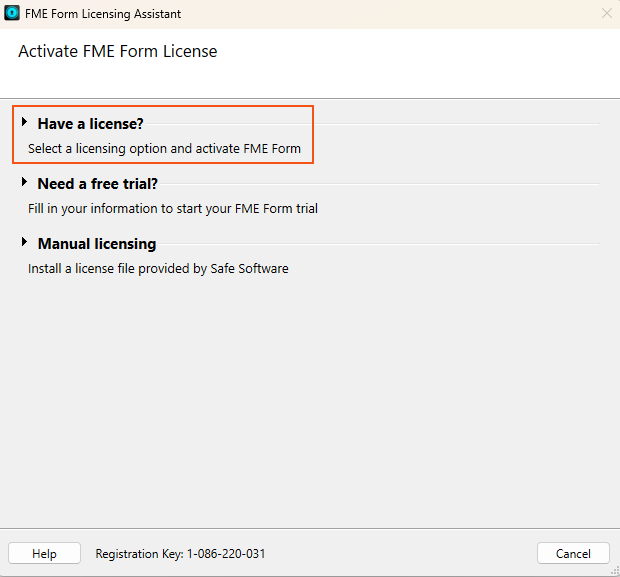Viewport: 620px width, 577px height.
Task: Cancel the license activation dialog
Action: [x=573, y=553]
